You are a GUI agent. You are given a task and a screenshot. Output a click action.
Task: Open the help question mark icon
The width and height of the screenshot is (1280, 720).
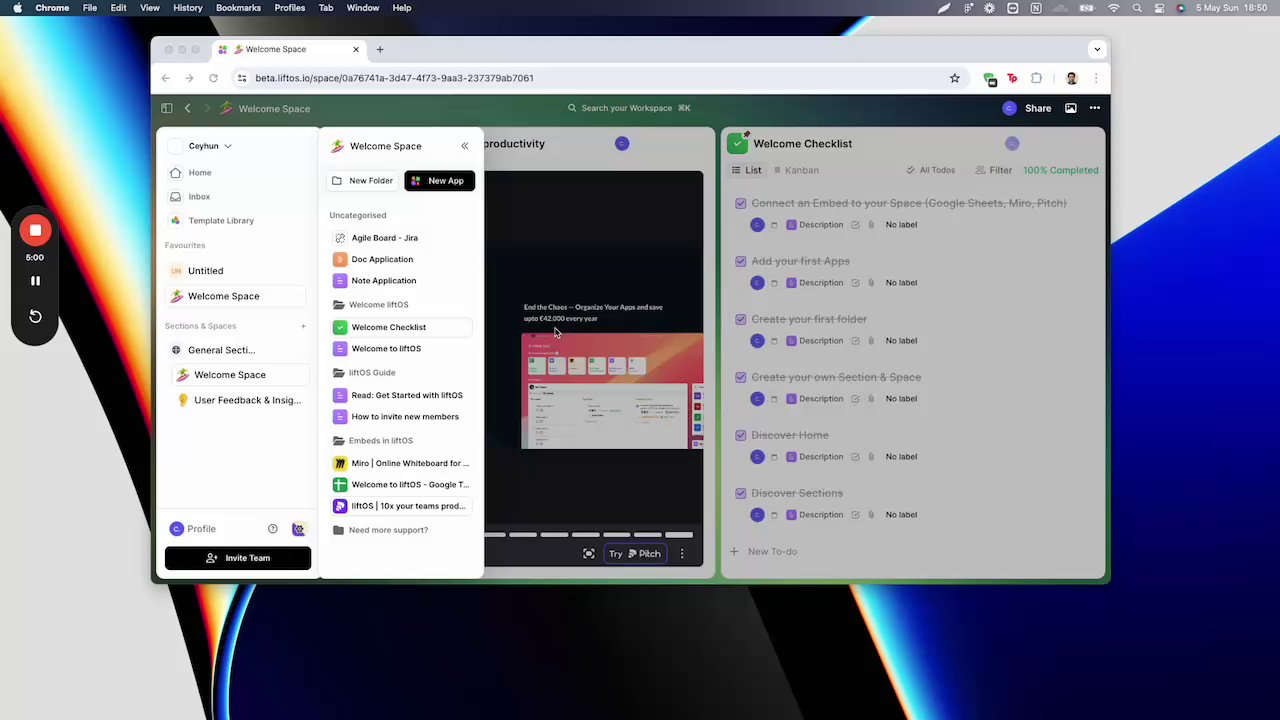click(x=272, y=529)
